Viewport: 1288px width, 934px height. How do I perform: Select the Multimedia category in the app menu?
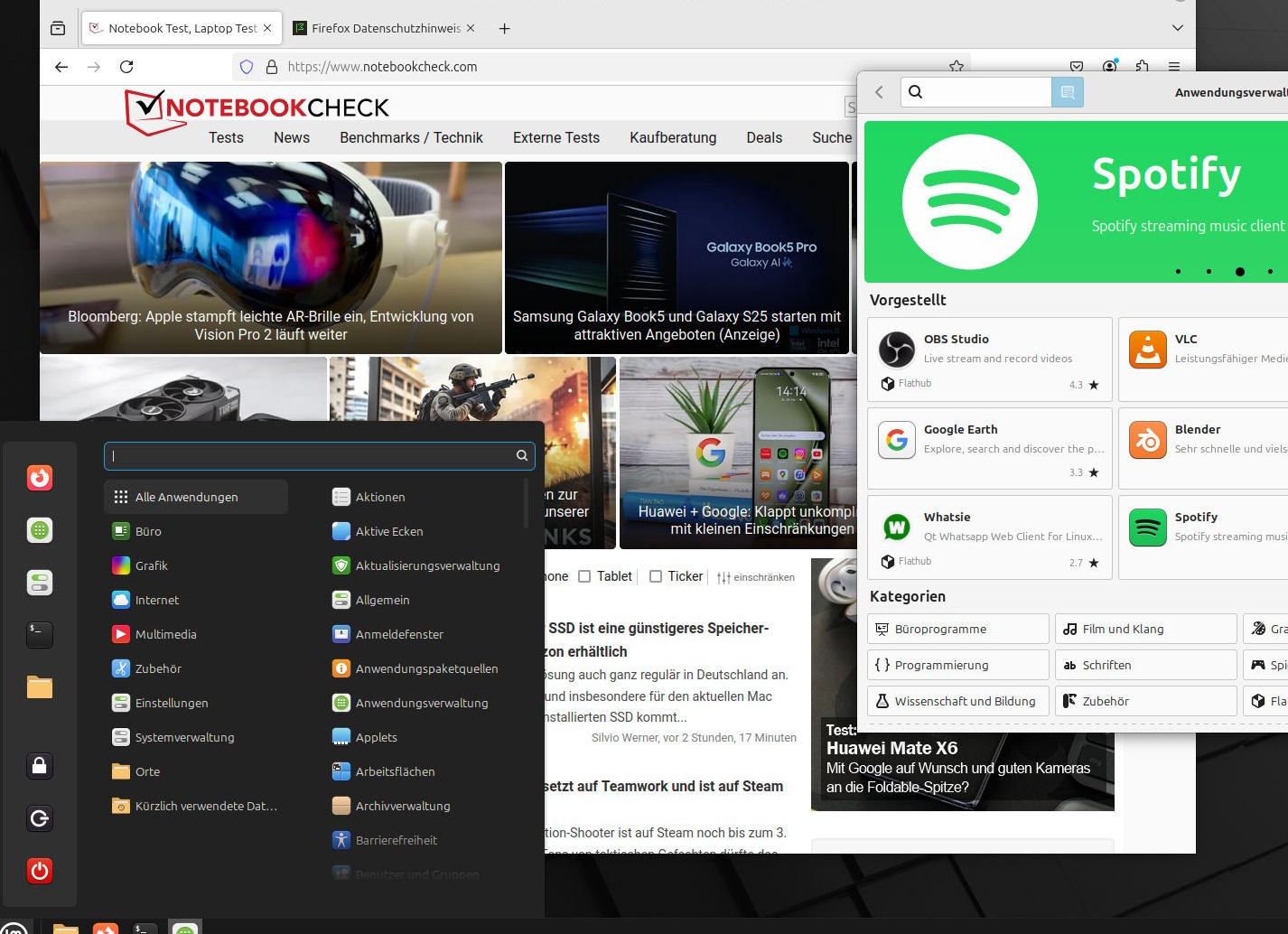pos(196,634)
